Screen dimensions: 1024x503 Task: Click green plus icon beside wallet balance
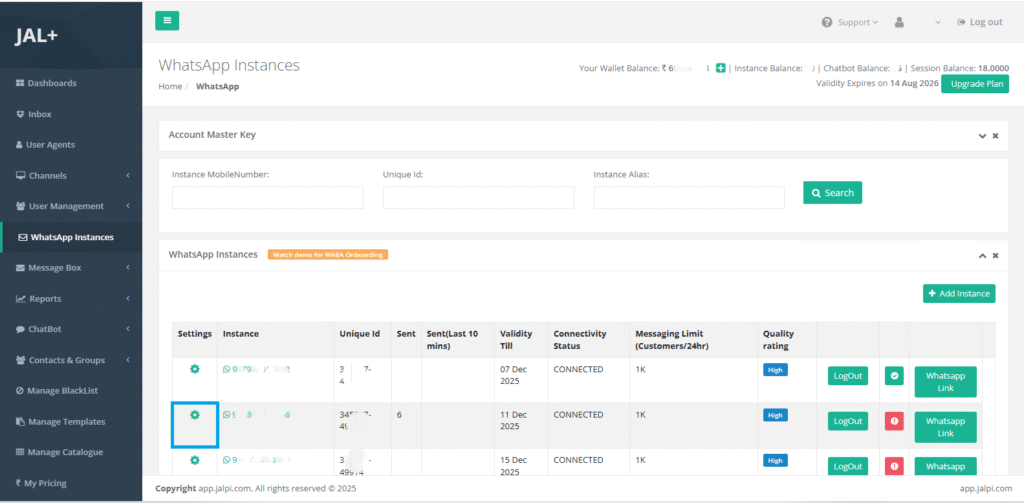point(720,68)
